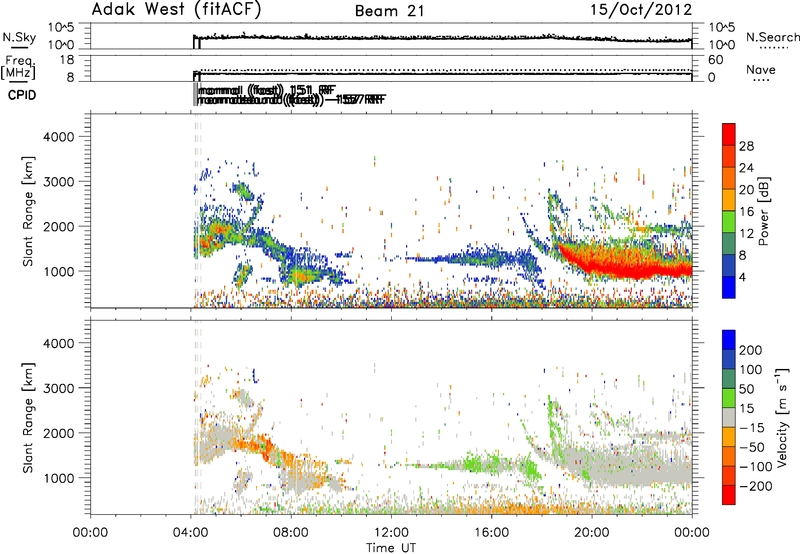Click the '-100' label on the velocity color bar
The width and height of the screenshot is (800, 554).
[756, 467]
